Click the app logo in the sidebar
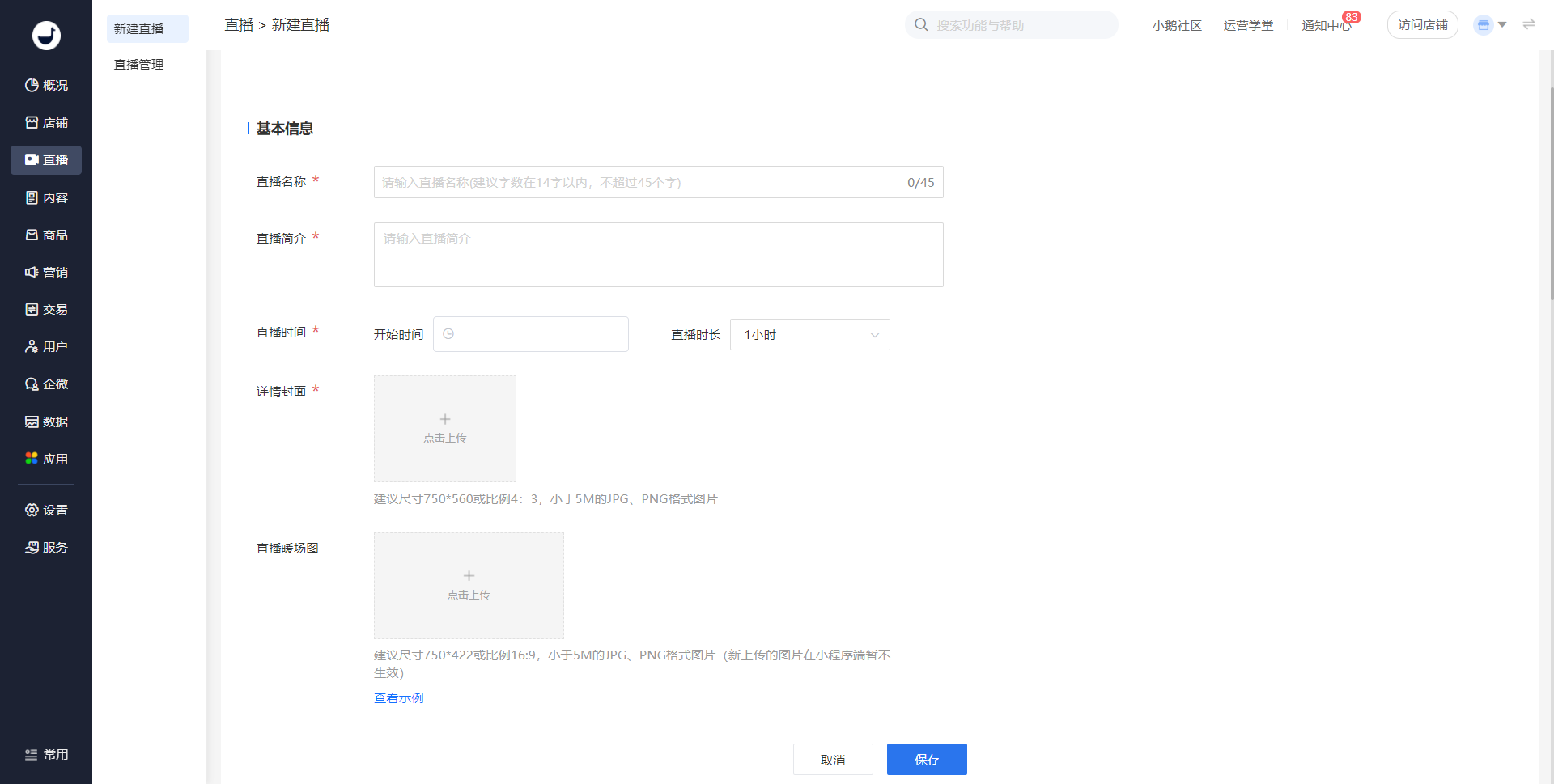The height and width of the screenshot is (784, 1554). click(46, 36)
